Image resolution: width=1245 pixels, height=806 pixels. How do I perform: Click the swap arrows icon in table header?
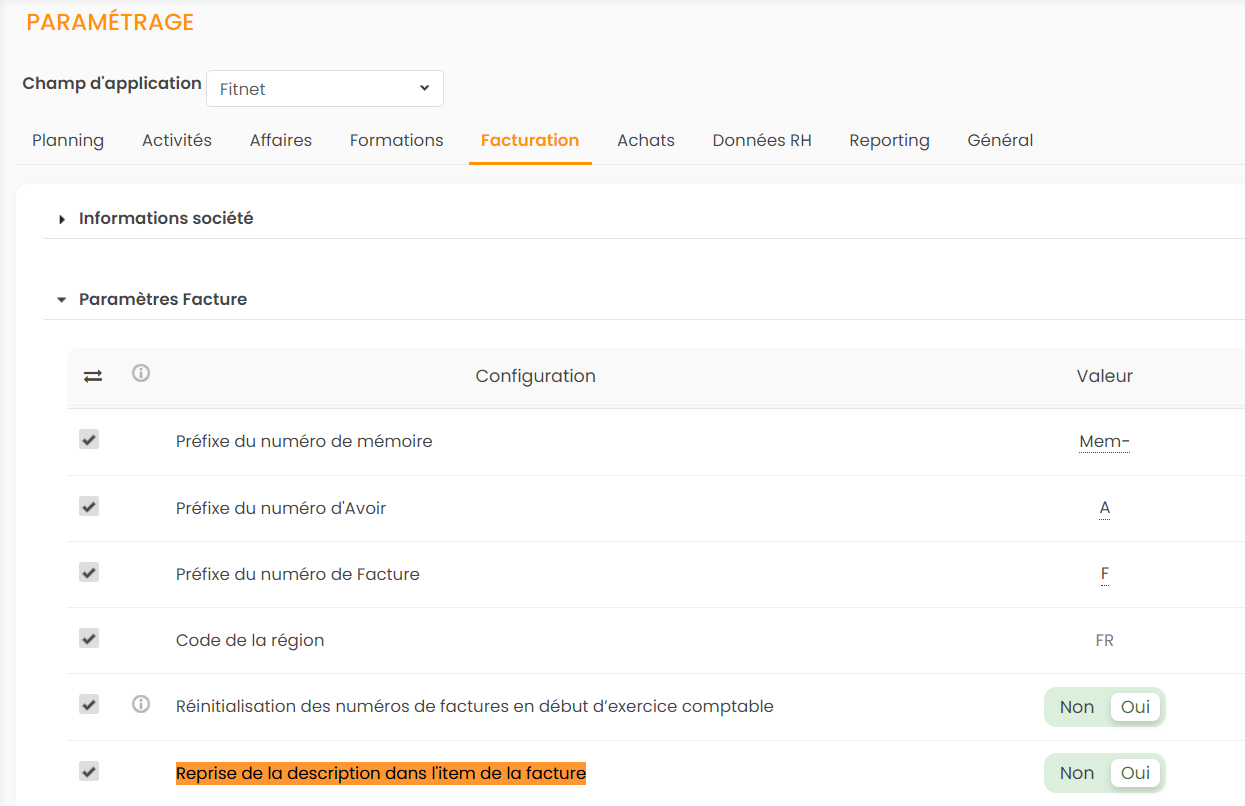point(93,376)
